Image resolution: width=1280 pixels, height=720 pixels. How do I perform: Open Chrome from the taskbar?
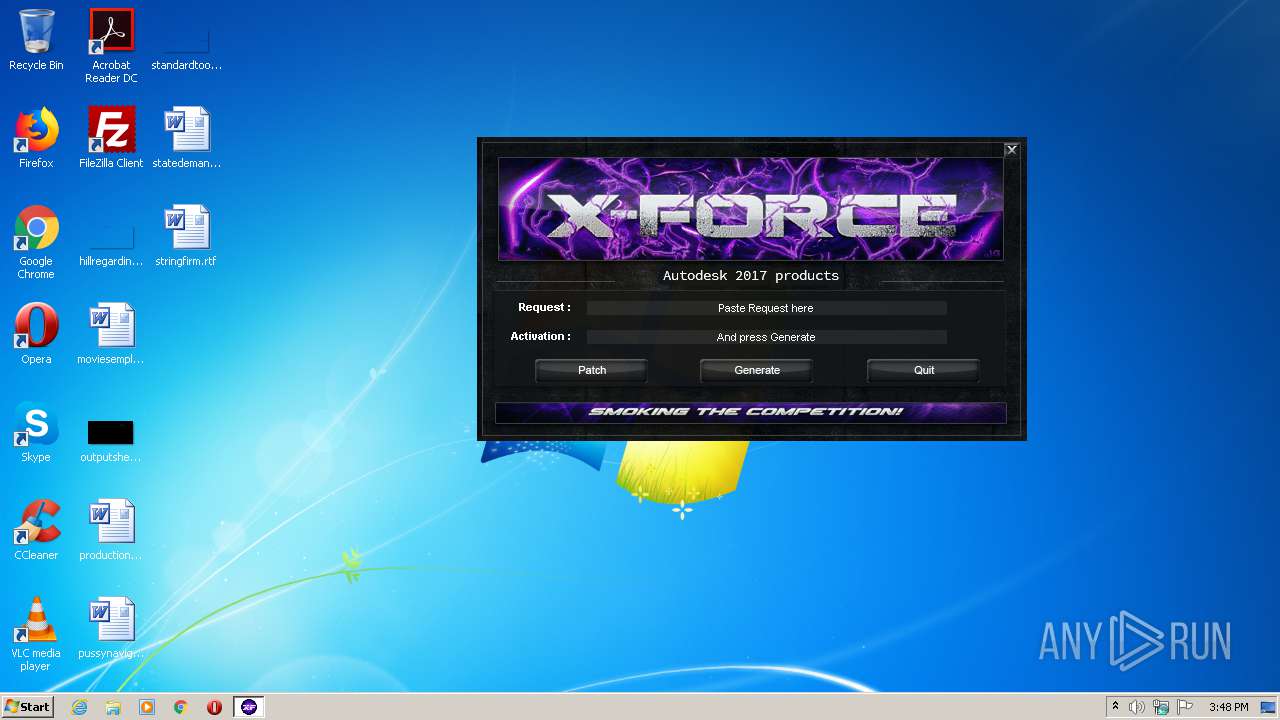point(181,707)
